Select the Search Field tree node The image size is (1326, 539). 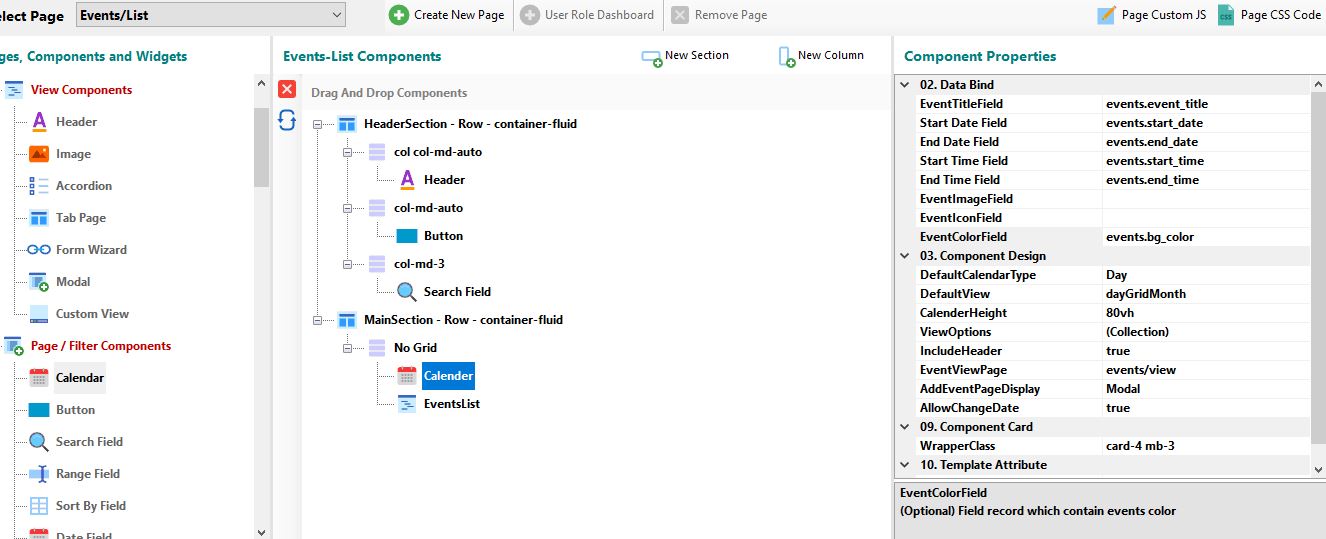(x=456, y=292)
